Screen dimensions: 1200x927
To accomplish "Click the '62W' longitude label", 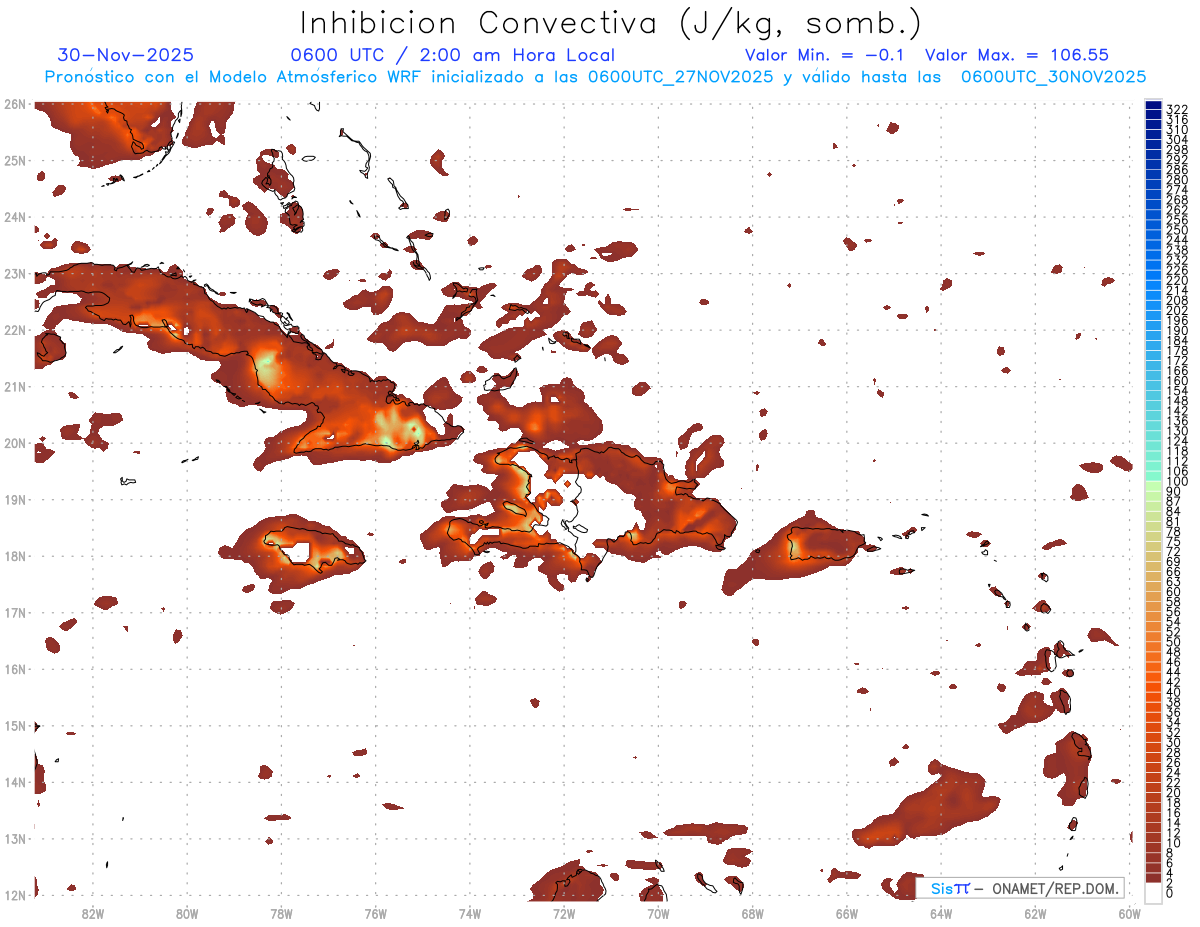I will pos(1035,914).
